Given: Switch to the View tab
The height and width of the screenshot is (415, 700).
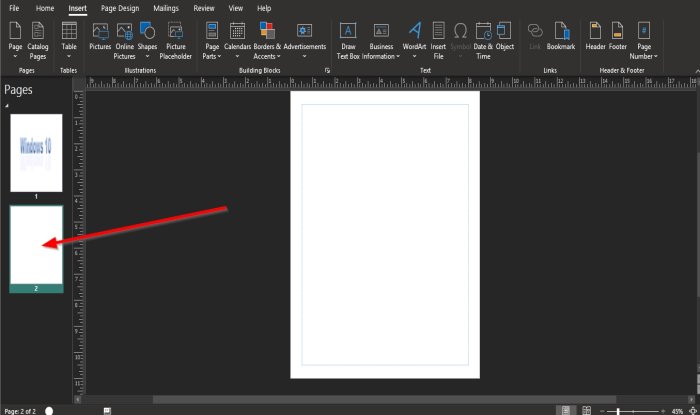Looking at the screenshot, I should point(236,8).
